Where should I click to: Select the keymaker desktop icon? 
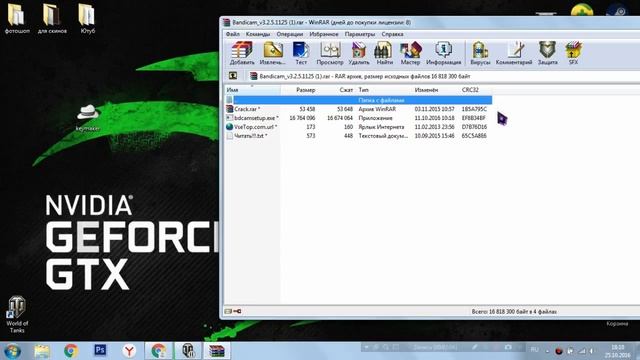click(x=87, y=118)
